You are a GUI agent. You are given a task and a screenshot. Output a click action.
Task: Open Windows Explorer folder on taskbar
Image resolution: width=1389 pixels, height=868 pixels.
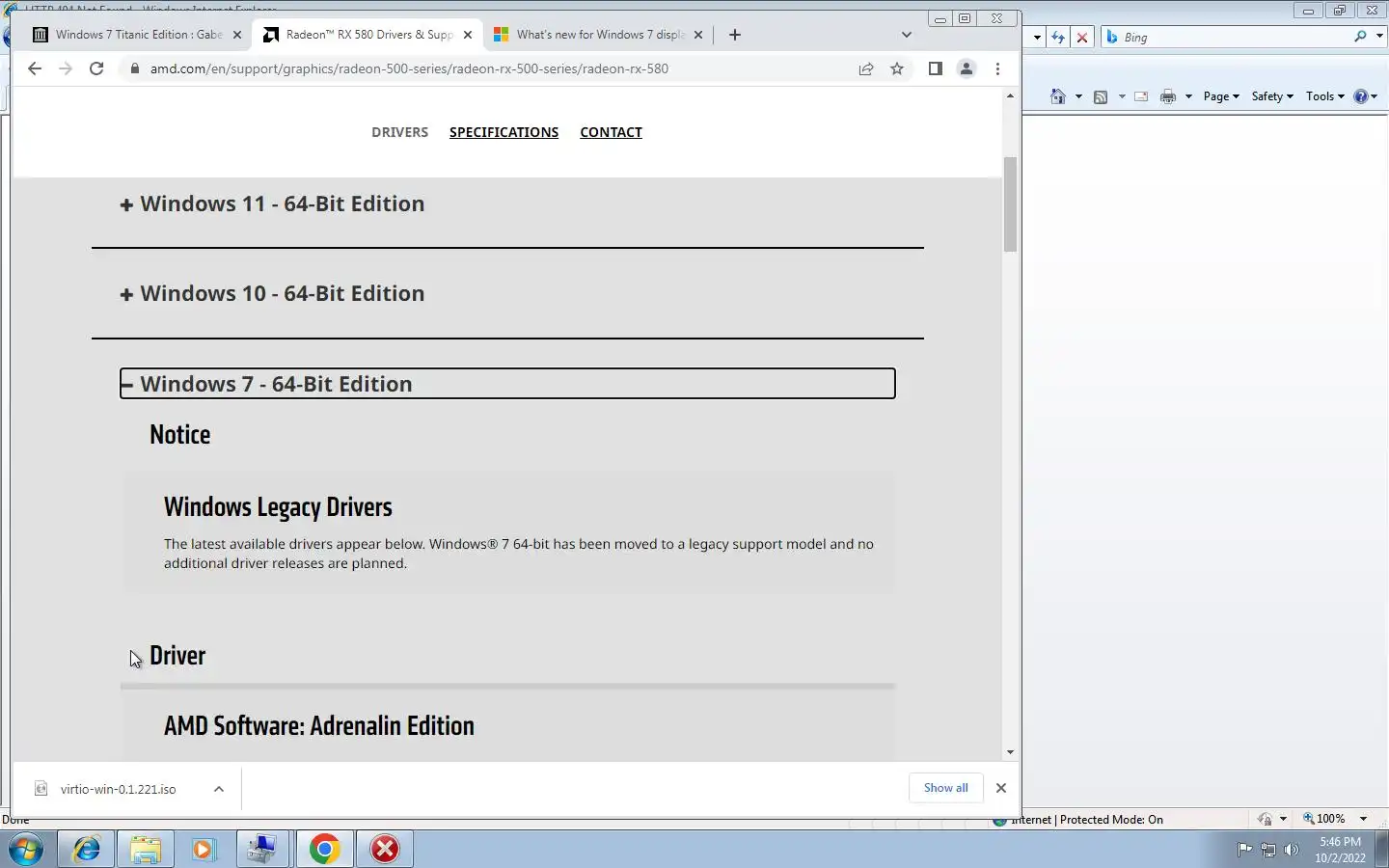pos(146,849)
